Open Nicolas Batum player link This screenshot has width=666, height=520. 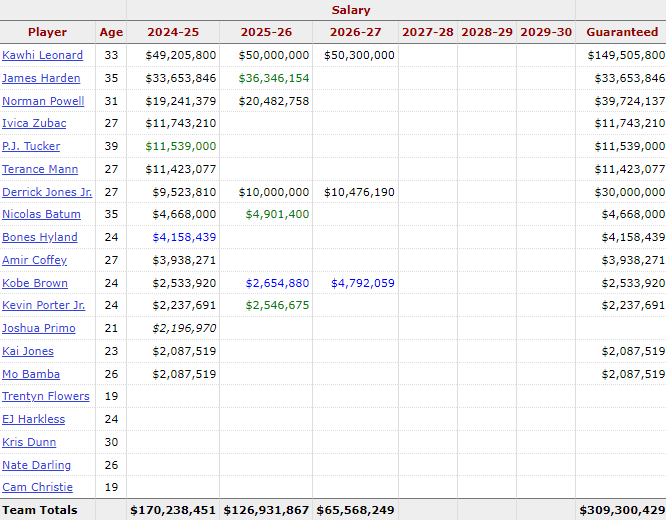42,214
